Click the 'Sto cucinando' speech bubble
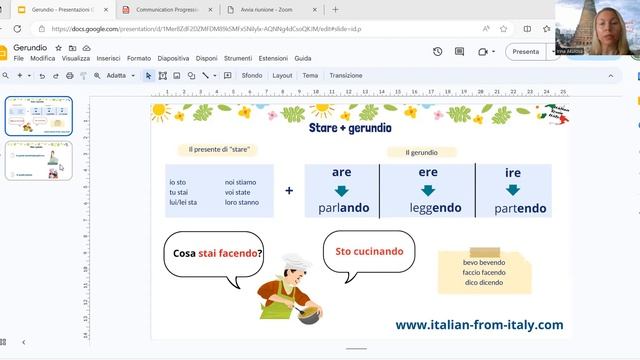The height and width of the screenshot is (360, 640). 369,256
